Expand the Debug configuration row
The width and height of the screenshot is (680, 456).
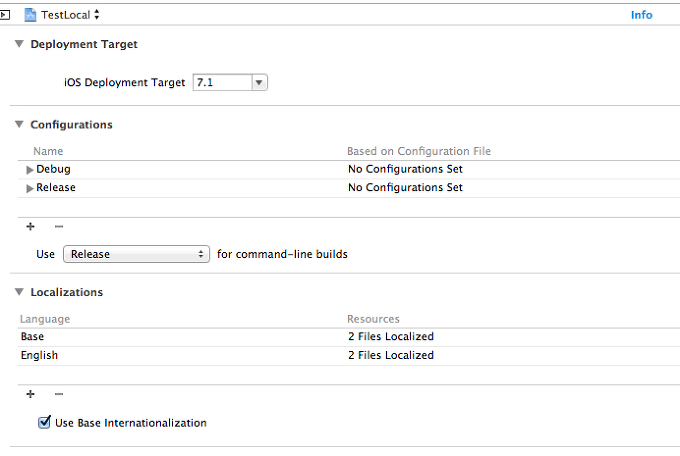click(x=29, y=170)
